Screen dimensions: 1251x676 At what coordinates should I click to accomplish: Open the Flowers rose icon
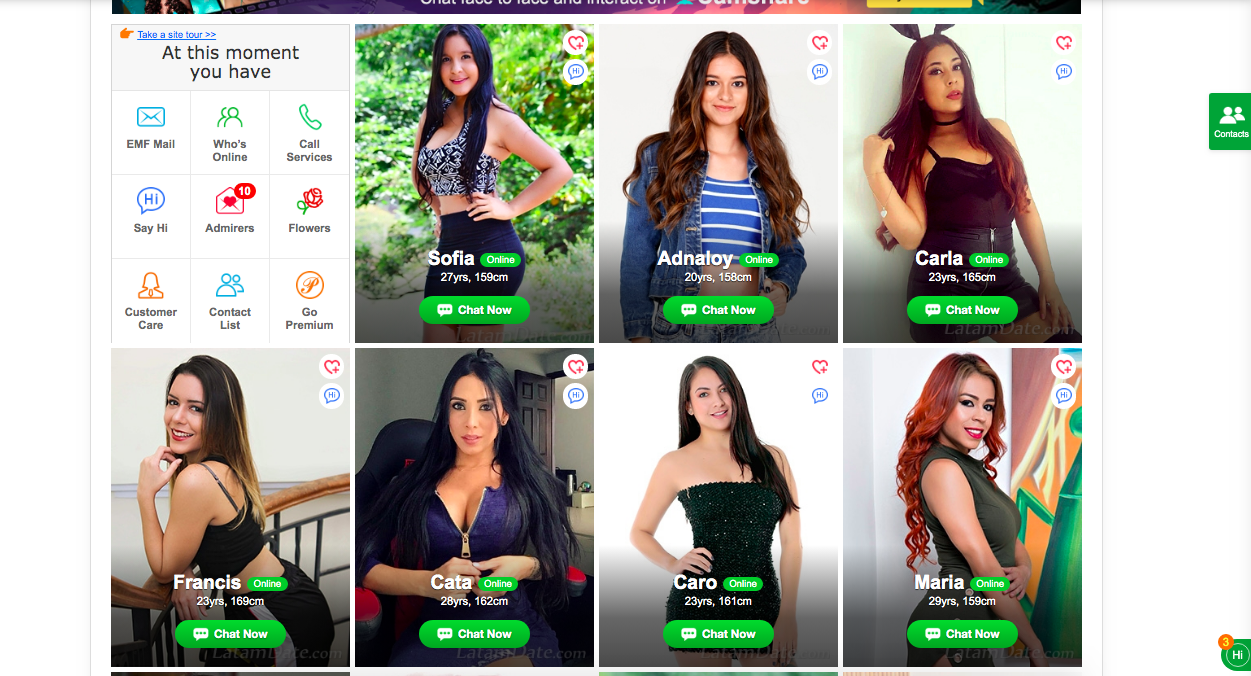coord(310,201)
